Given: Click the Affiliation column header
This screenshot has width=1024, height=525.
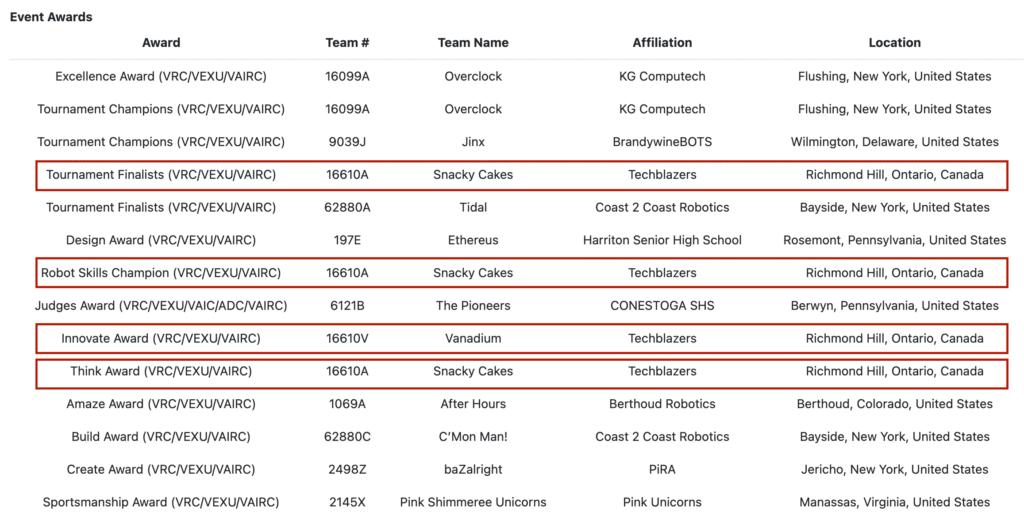Looking at the screenshot, I should point(662,43).
